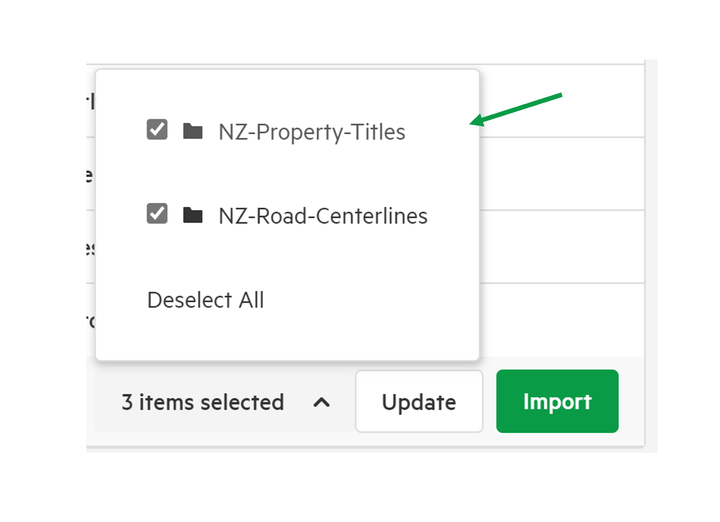Select the NZ-Property-Titles entry label
Image resolution: width=720 pixels, height=522 pixels.
[x=312, y=132]
